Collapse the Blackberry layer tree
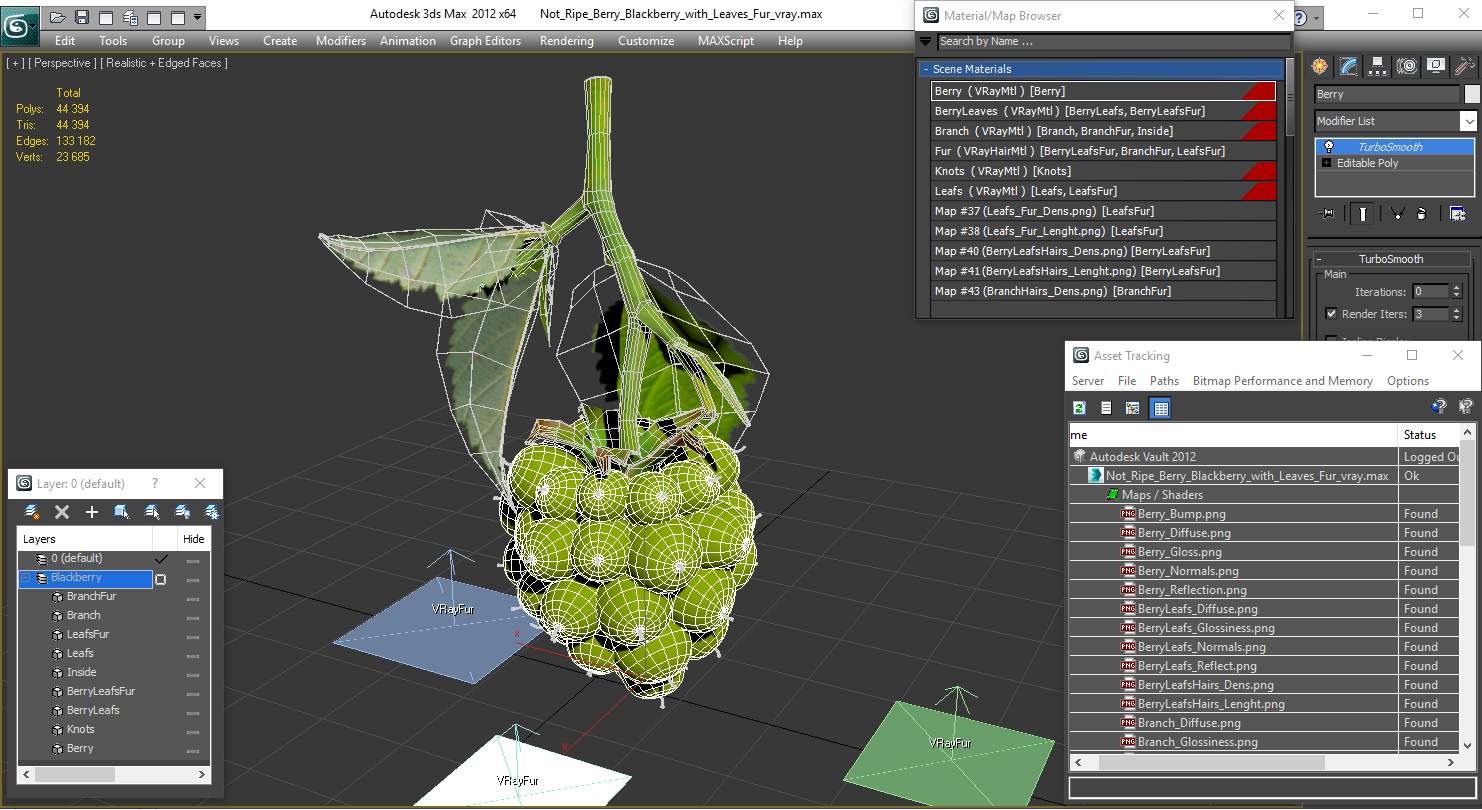1482x810 pixels. (26, 578)
